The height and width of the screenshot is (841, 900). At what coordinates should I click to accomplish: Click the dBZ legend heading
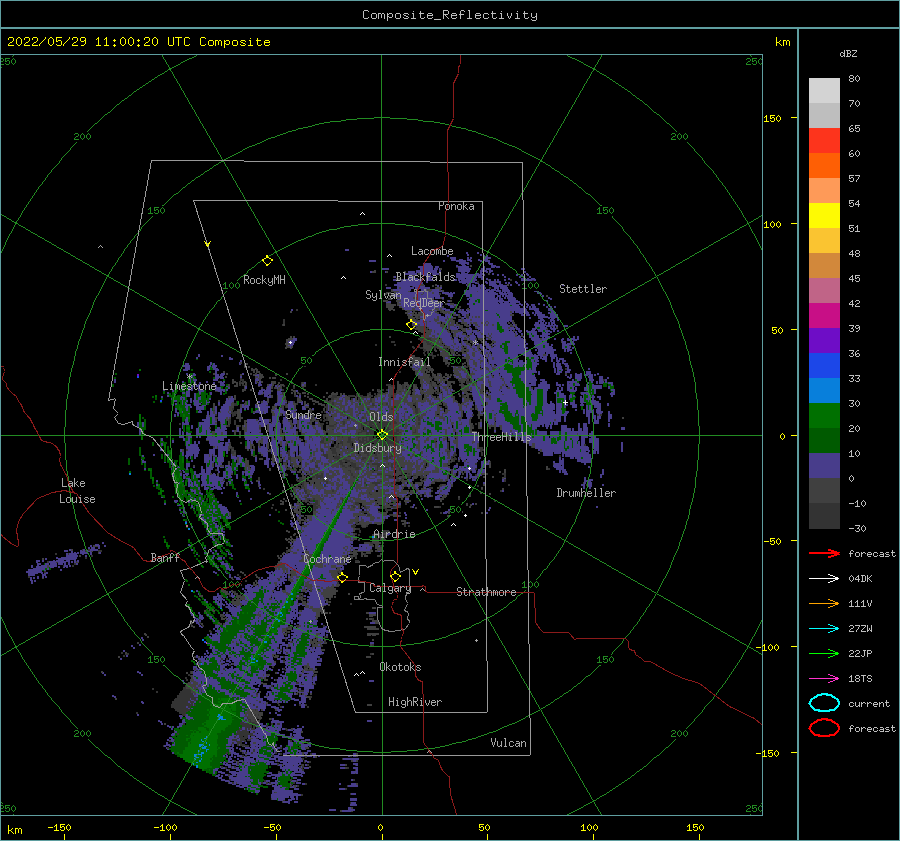click(848, 53)
